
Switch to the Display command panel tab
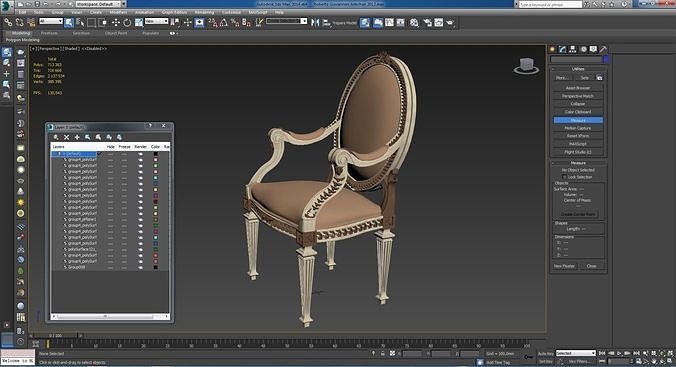594,49
